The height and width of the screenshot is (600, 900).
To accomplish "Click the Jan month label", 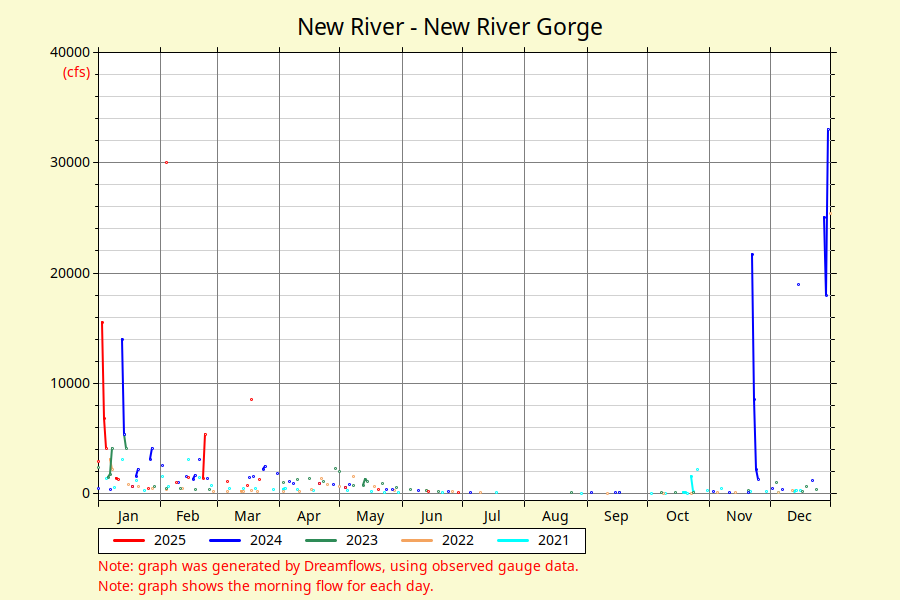I will (127, 516).
